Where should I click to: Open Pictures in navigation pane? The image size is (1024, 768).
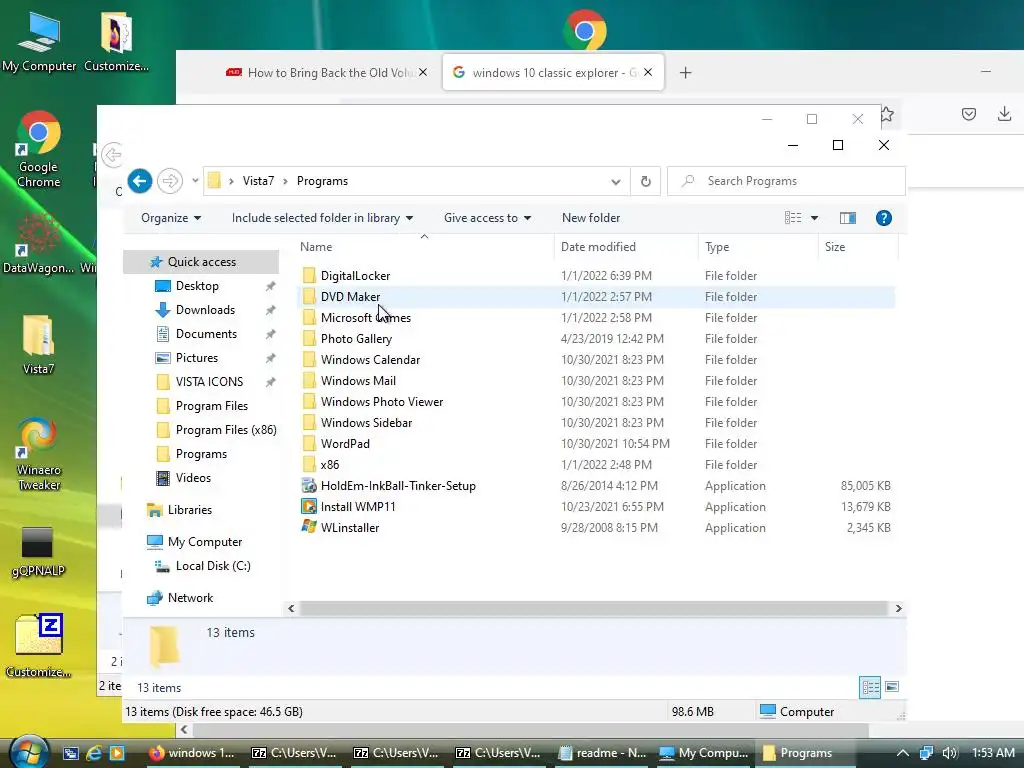pyautogui.click(x=196, y=358)
